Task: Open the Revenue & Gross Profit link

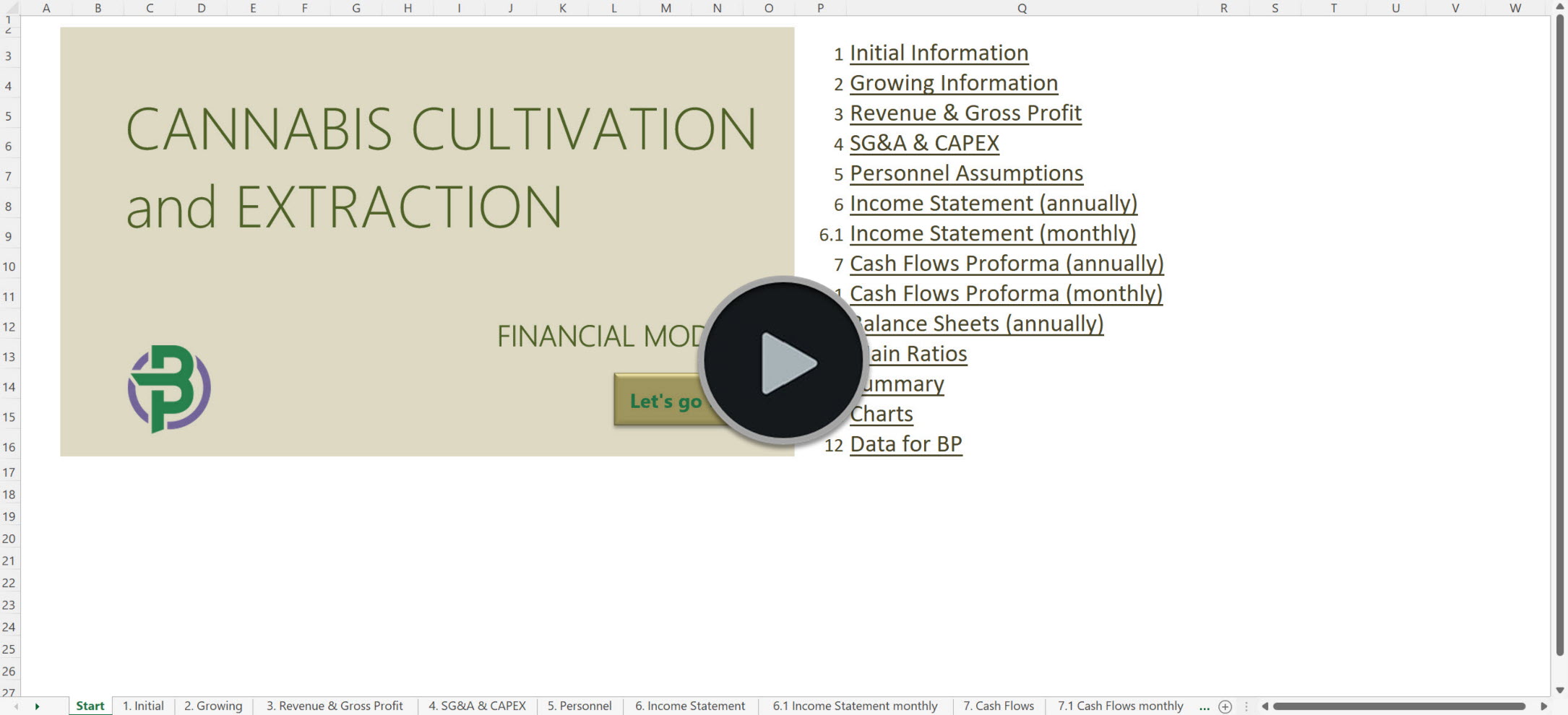Action: click(965, 113)
